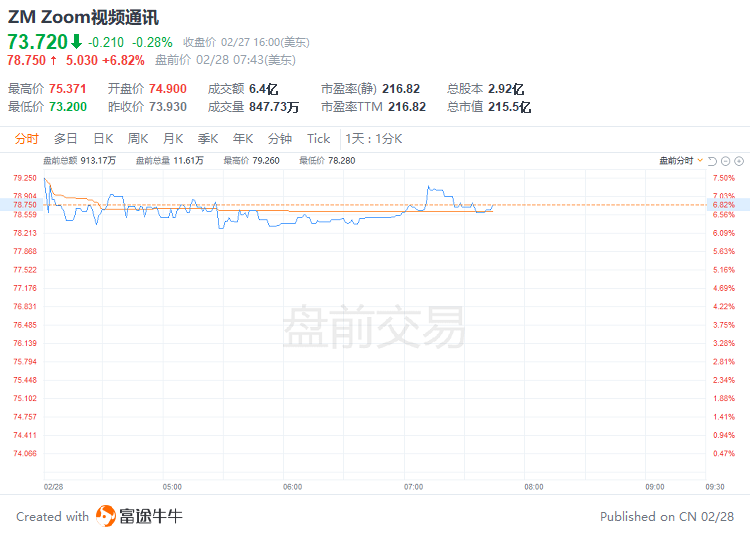The image size is (750, 537).
Task: Click the 盘前价 02/28 07:43 timestamp
Action: pos(225,60)
